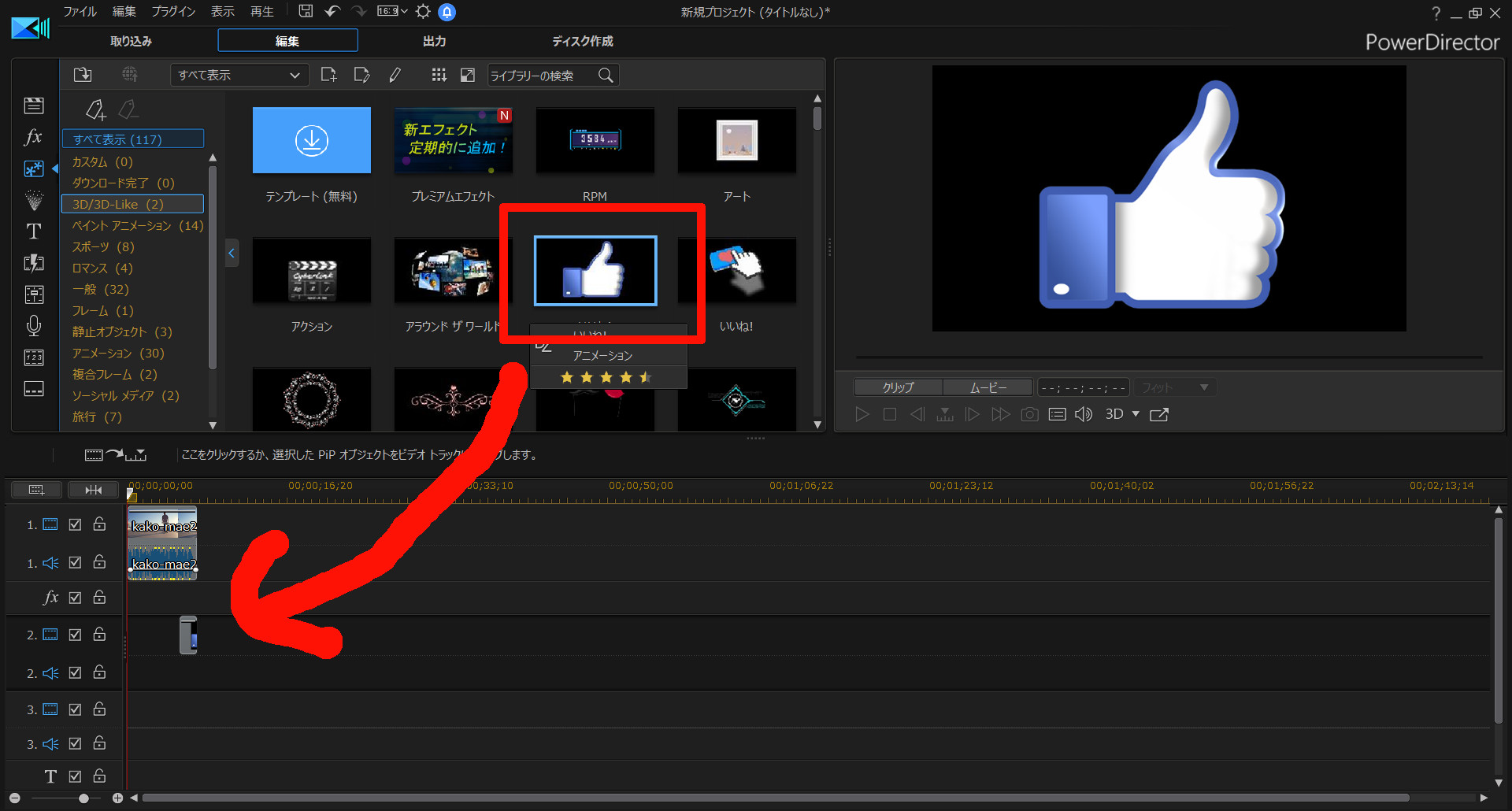Open the プラグイン menu
This screenshot has width=1512, height=811.
(173, 11)
